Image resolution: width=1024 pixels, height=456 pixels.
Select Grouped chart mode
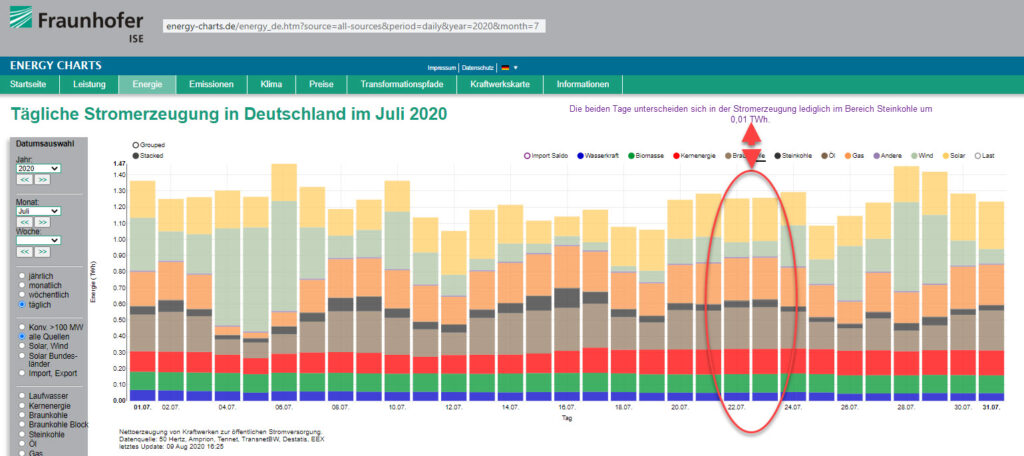coord(135,144)
